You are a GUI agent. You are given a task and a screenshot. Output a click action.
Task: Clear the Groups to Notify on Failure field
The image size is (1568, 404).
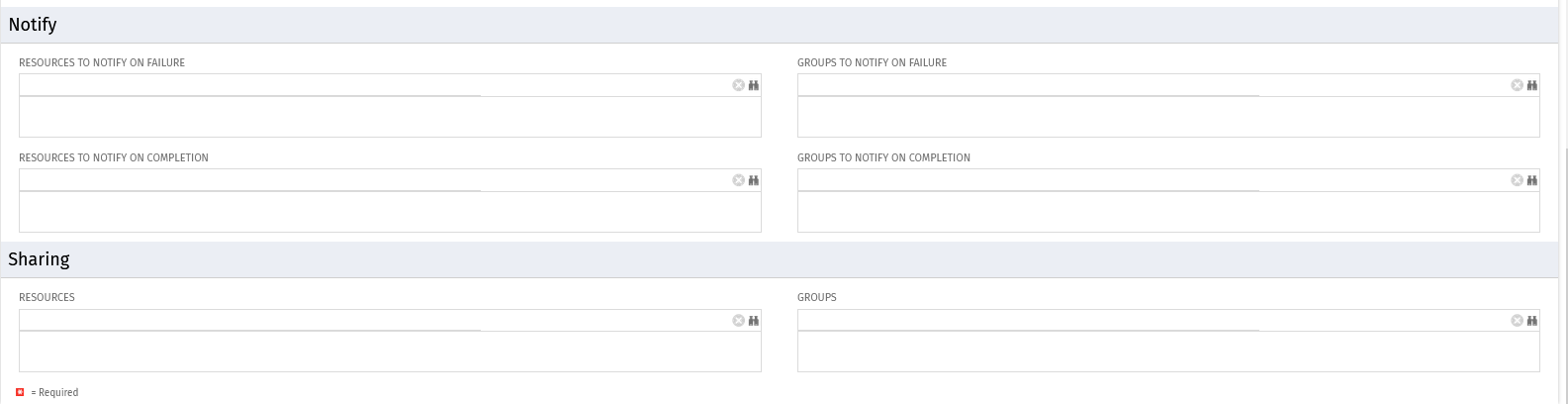pyautogui.click(x=1517, y=85)
